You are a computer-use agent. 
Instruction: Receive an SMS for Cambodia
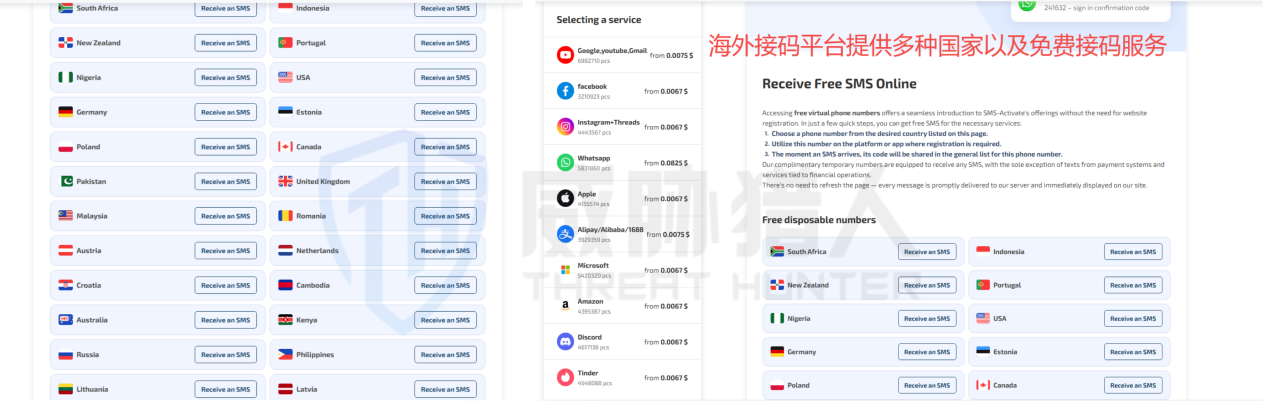(445, 285)
